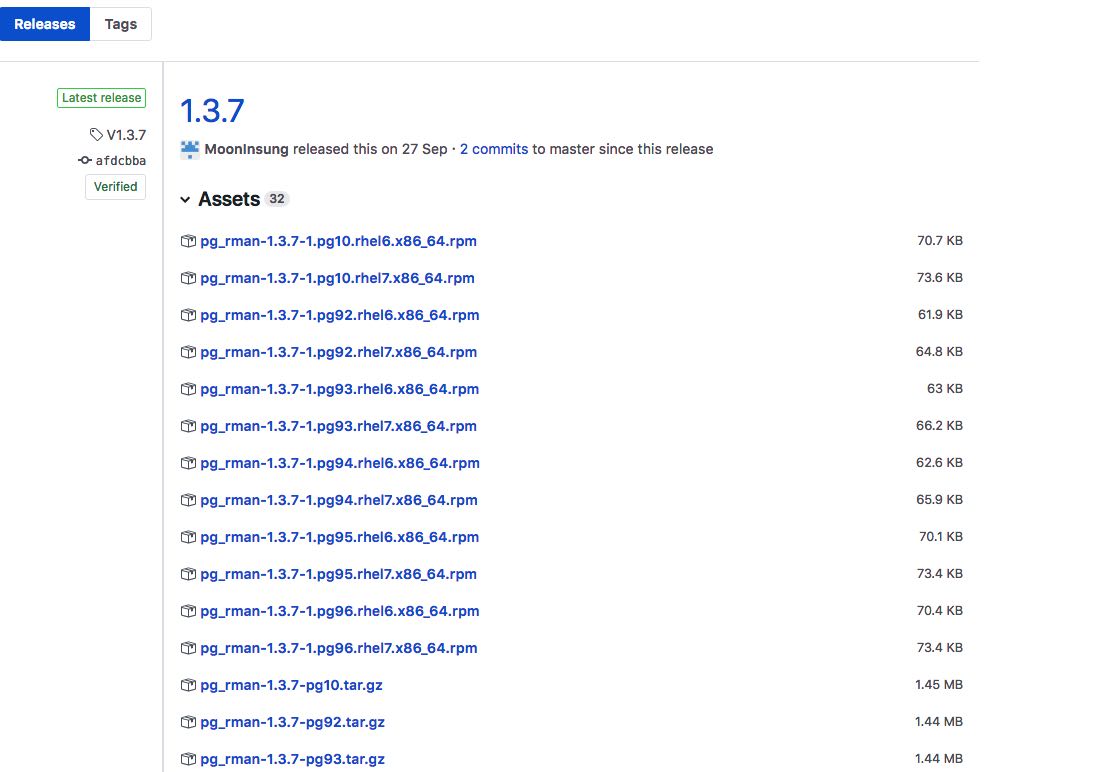This screenshot has width=1094, height=772.
Task: Click package icon for pg93.rhel6 rpm
Action: pos(188,389)
